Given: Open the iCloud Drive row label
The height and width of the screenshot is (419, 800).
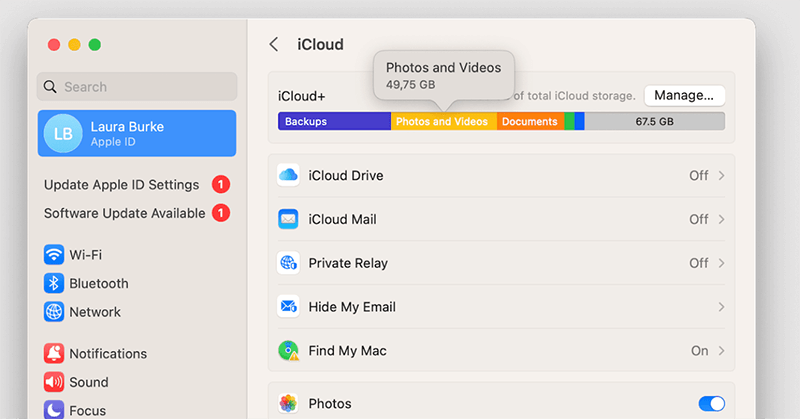Looking at the screenshot, I should (x=346, y=176).
